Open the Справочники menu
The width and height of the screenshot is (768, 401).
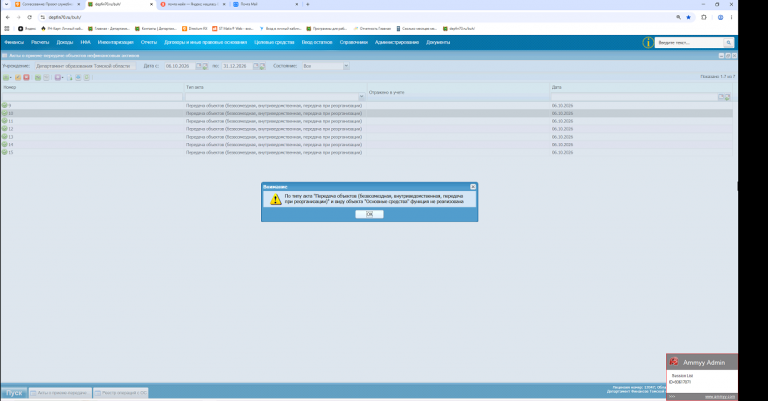354,42
